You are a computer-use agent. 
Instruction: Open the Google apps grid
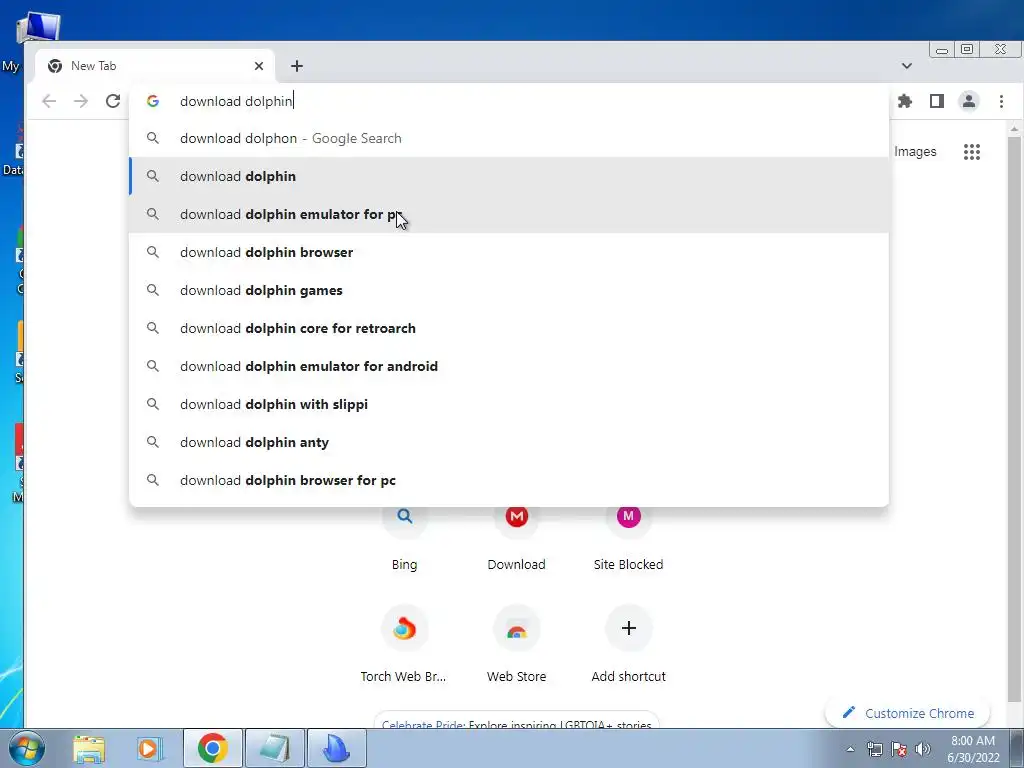click(x=972, y=152)
